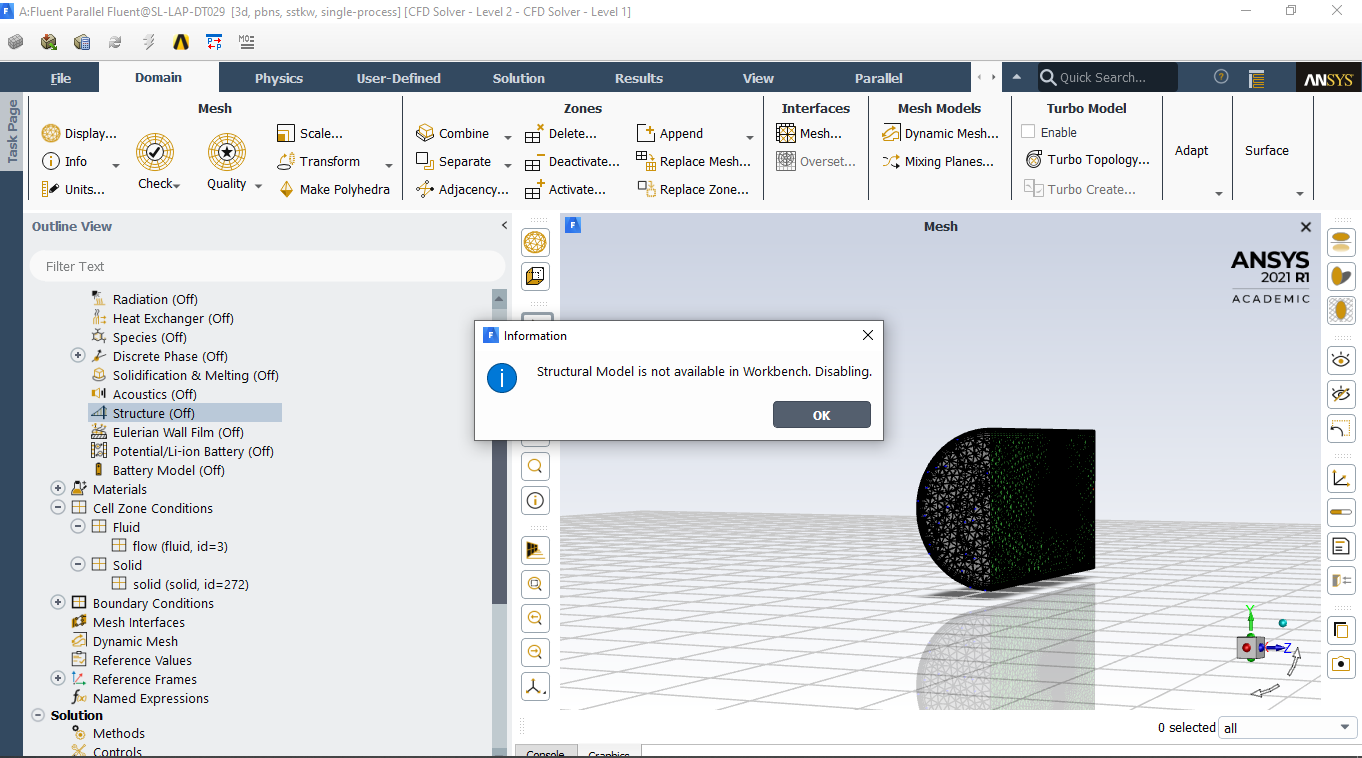Expand the Boundary Conditions tree node
Screen dimensions: 1362x758
(58, 603)
